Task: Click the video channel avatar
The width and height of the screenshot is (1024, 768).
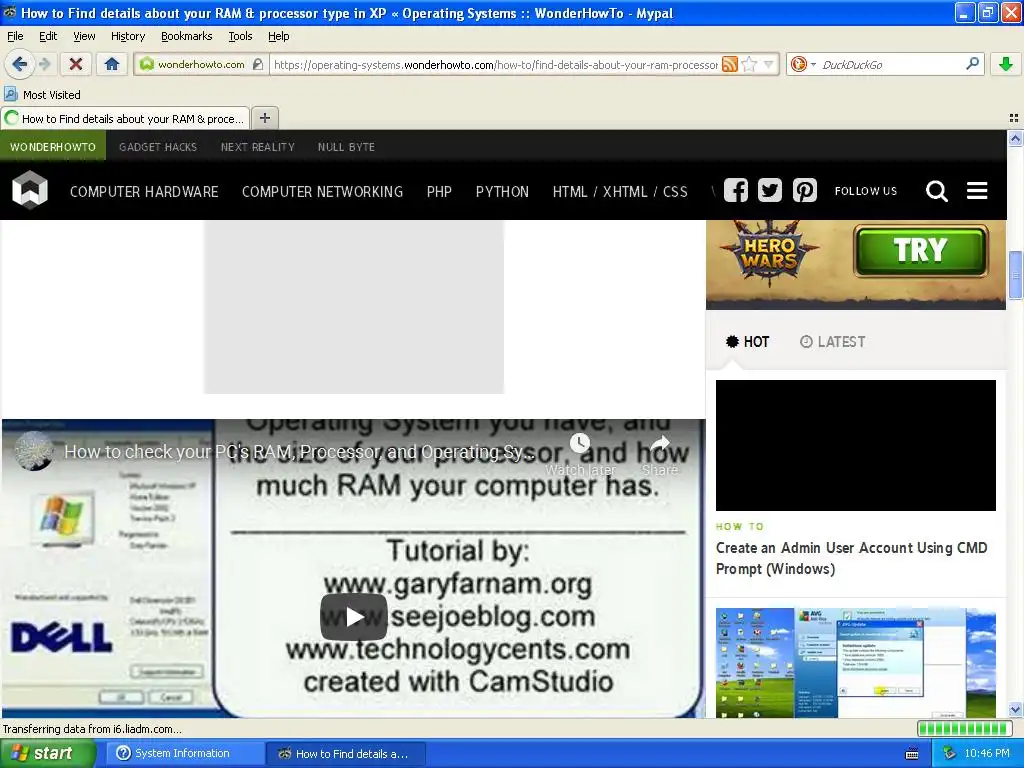Action: tap(33, 451)
